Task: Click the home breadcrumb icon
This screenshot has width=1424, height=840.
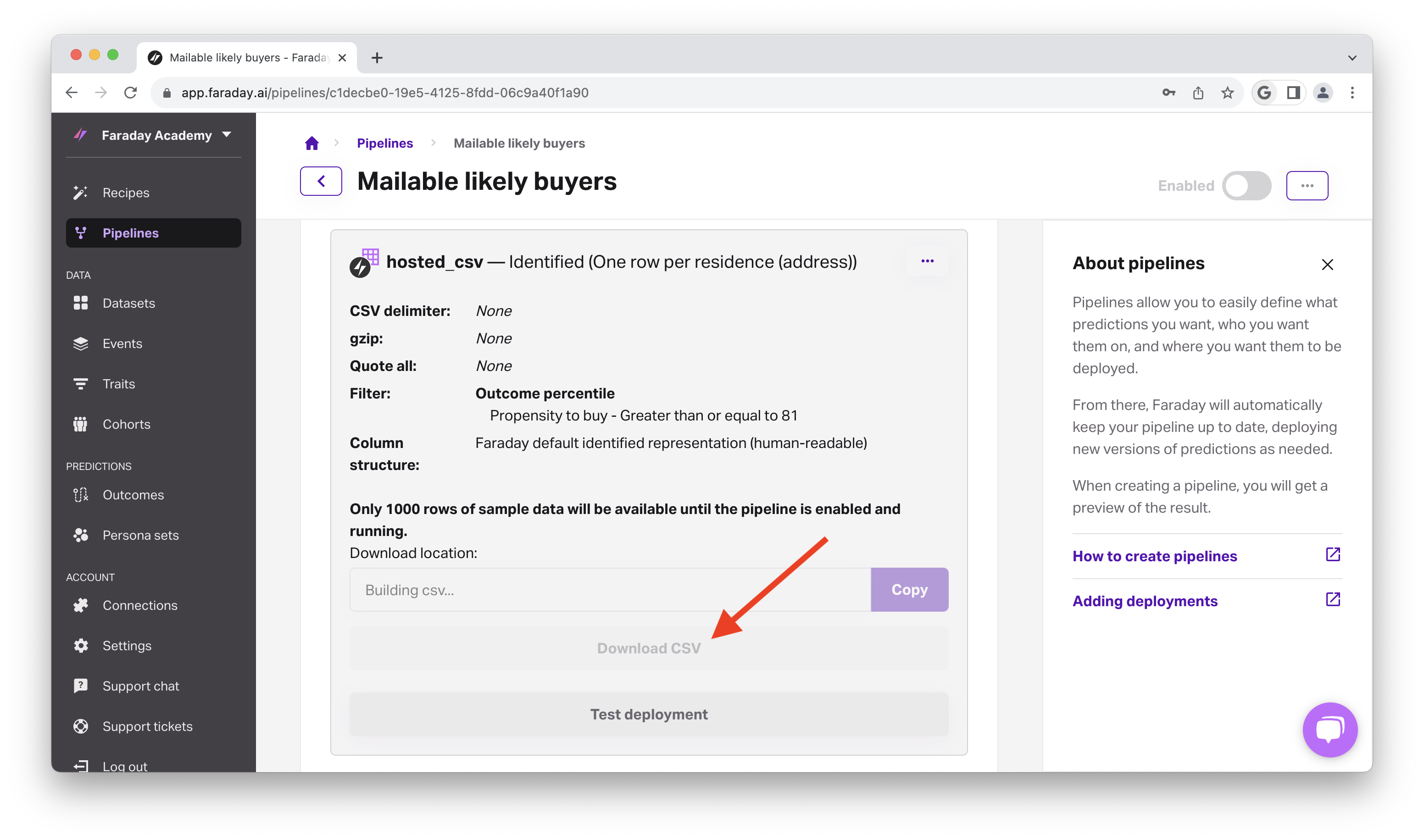Action: click(x=311, y=143)
